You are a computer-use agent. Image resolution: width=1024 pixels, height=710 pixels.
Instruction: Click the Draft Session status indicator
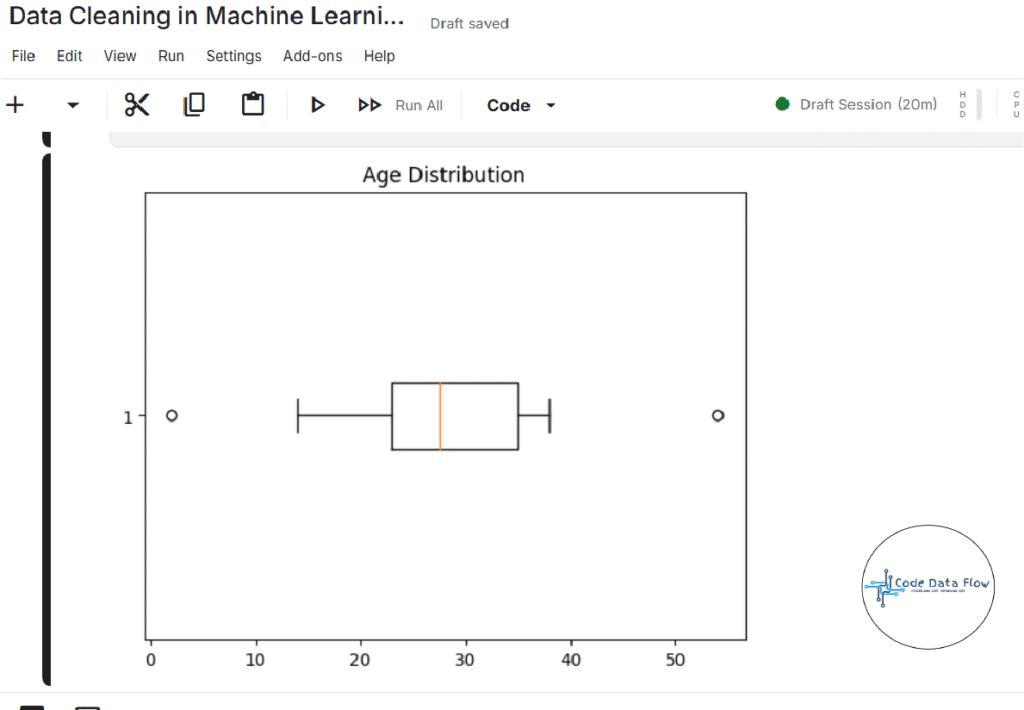coord(857,104)
